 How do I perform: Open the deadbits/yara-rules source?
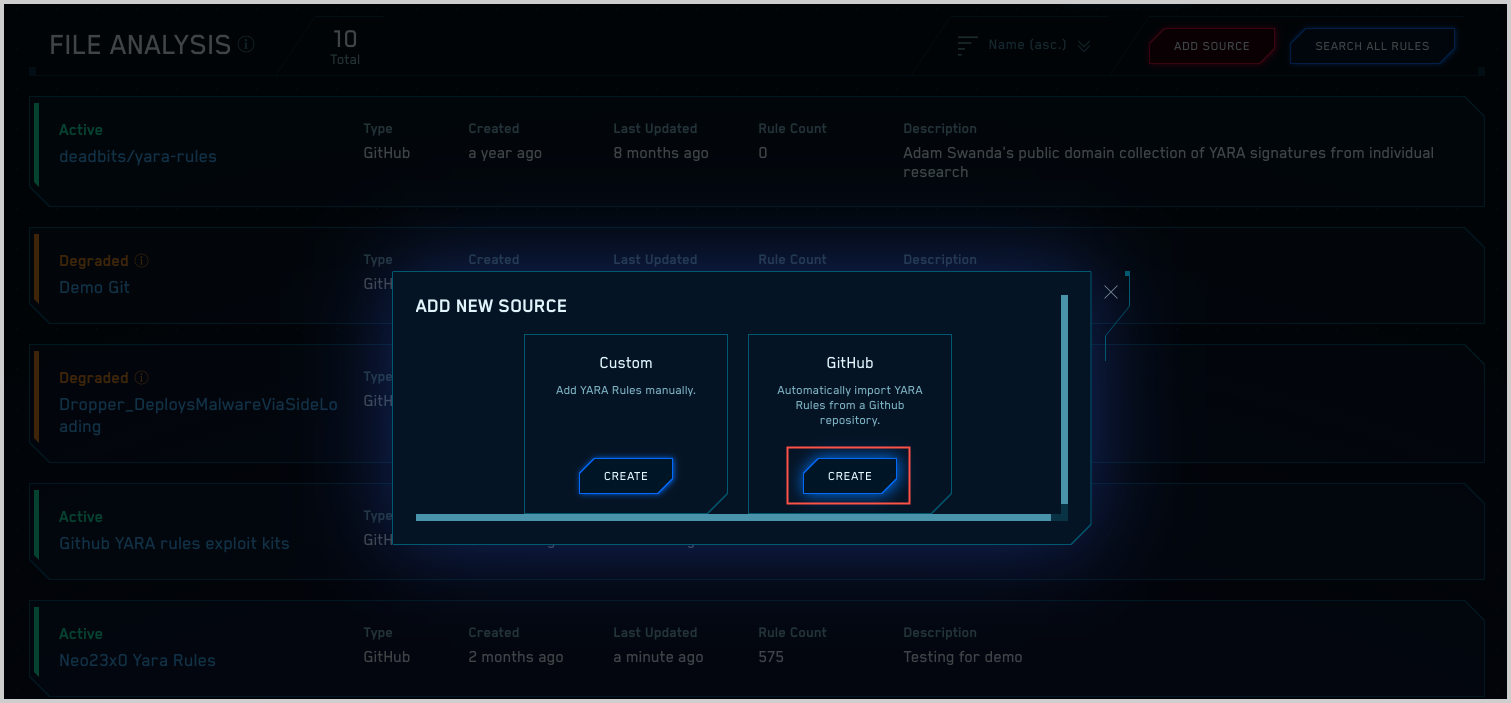(x=137, y=156)
